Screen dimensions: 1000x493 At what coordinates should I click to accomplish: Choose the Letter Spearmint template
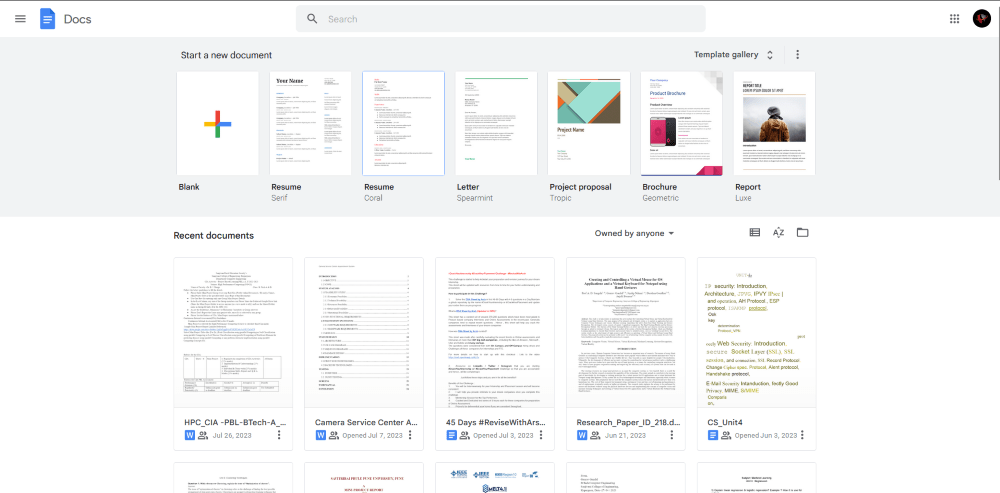click(496, 123)
